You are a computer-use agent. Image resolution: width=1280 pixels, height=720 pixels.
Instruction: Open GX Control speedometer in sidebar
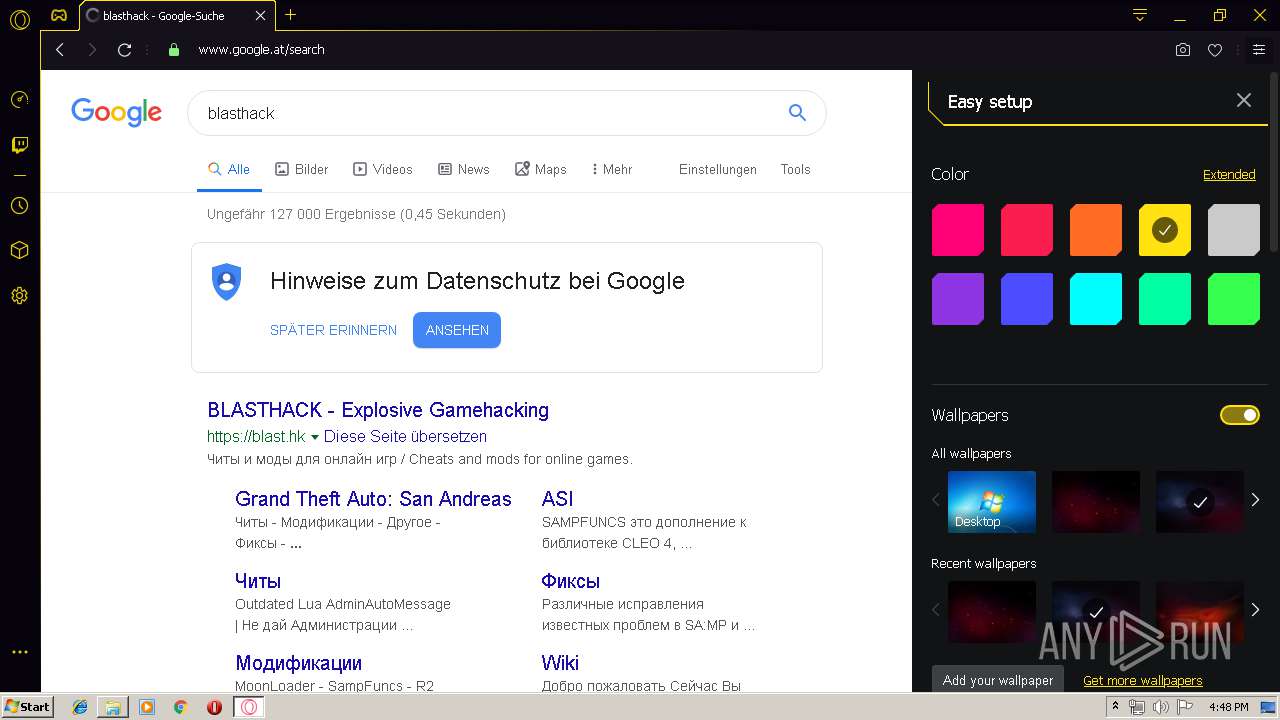click(19, 100)
